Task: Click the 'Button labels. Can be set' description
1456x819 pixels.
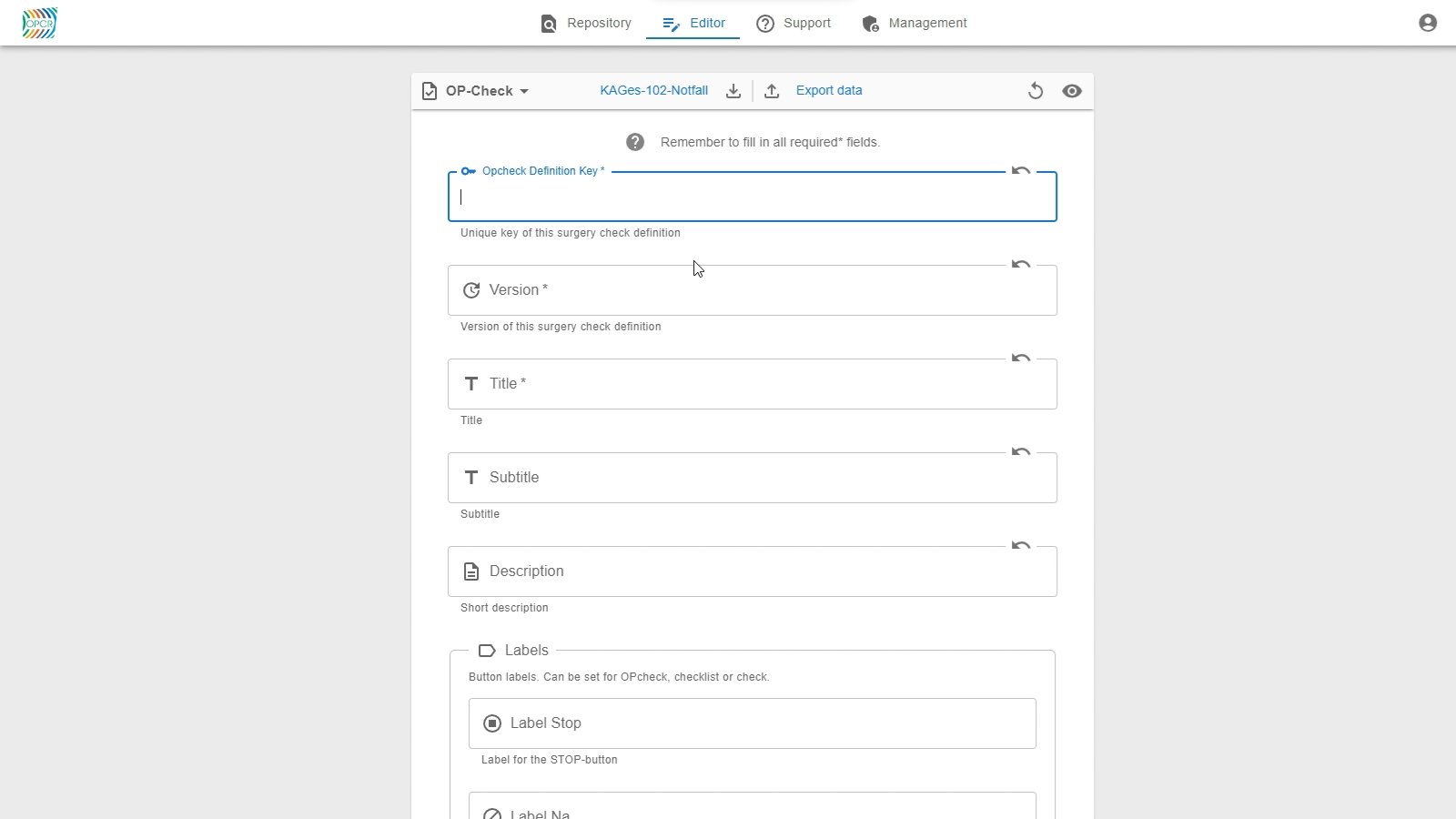Action: [619, 677]
